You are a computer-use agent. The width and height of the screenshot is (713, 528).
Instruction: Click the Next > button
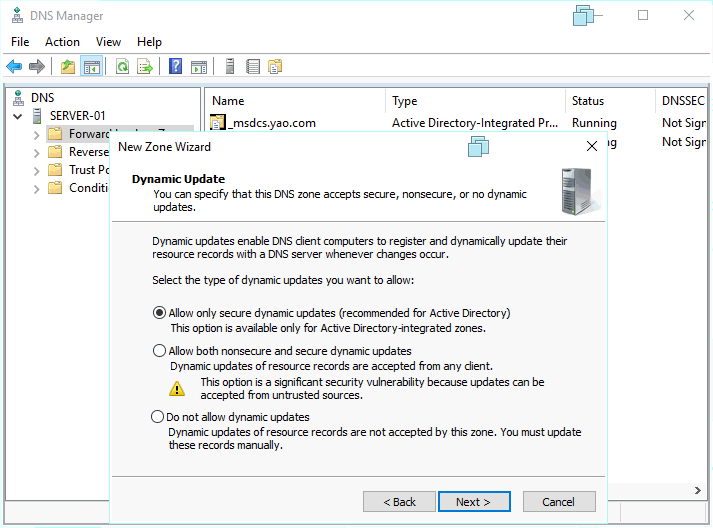[474, 502]
